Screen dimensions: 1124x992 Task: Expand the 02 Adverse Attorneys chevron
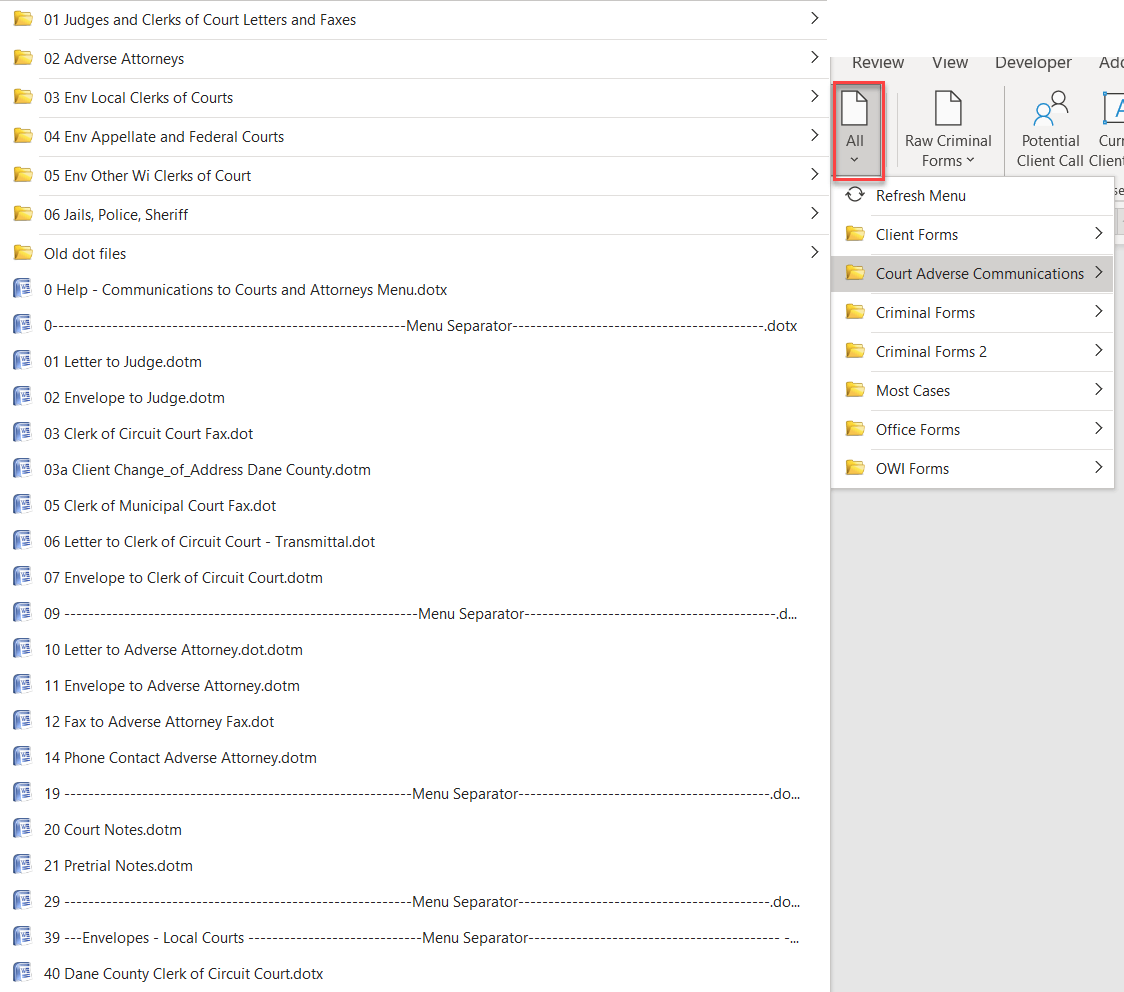(814, 57)
